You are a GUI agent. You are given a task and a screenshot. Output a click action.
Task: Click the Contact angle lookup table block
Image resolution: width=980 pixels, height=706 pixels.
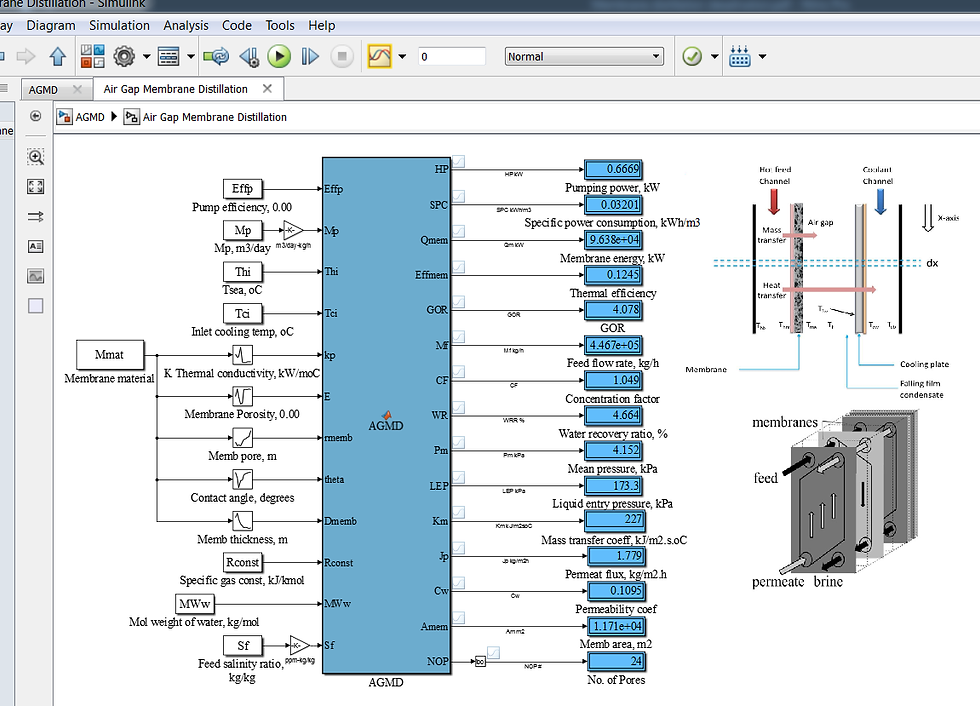click(242, 479)
